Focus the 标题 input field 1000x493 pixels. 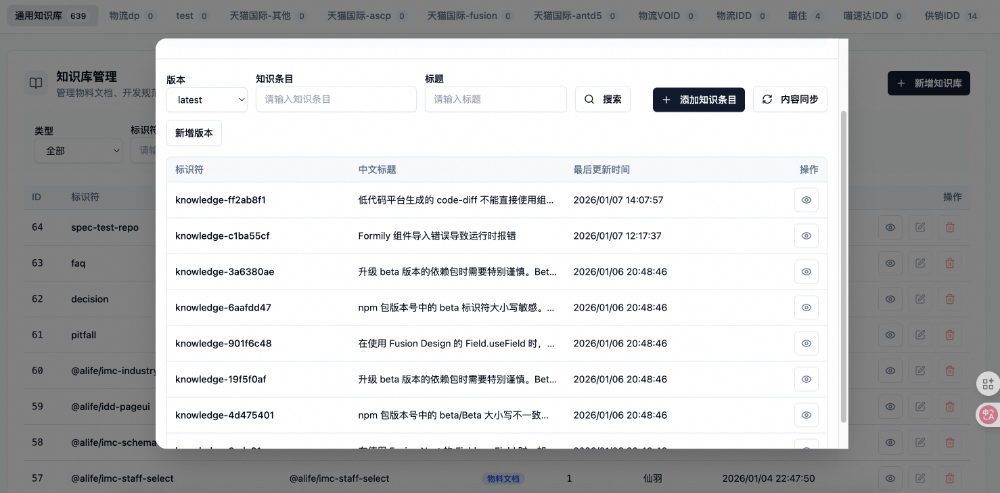point(496,99)
